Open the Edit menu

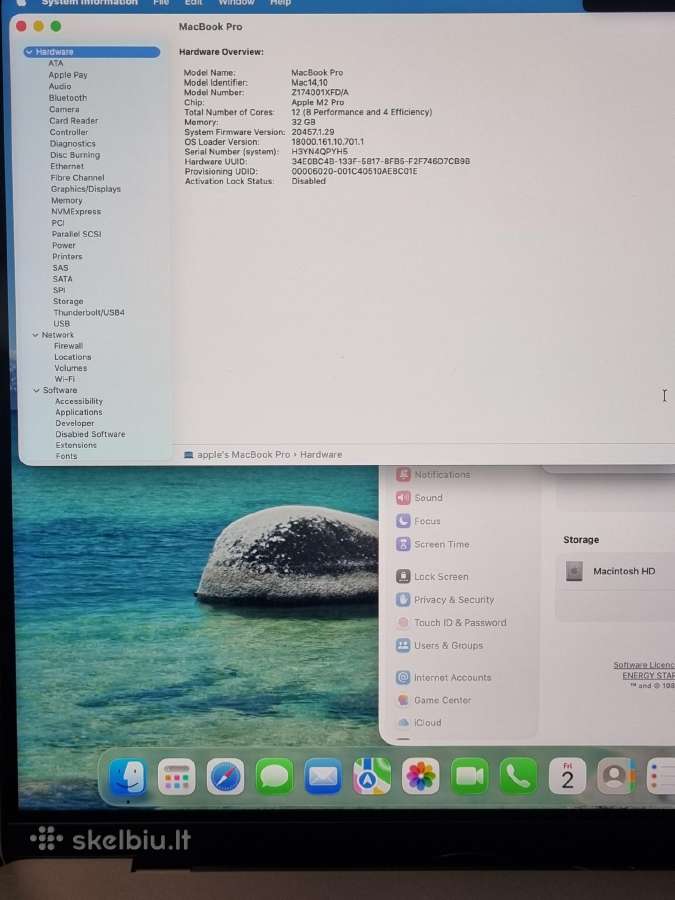pos(193,3)
